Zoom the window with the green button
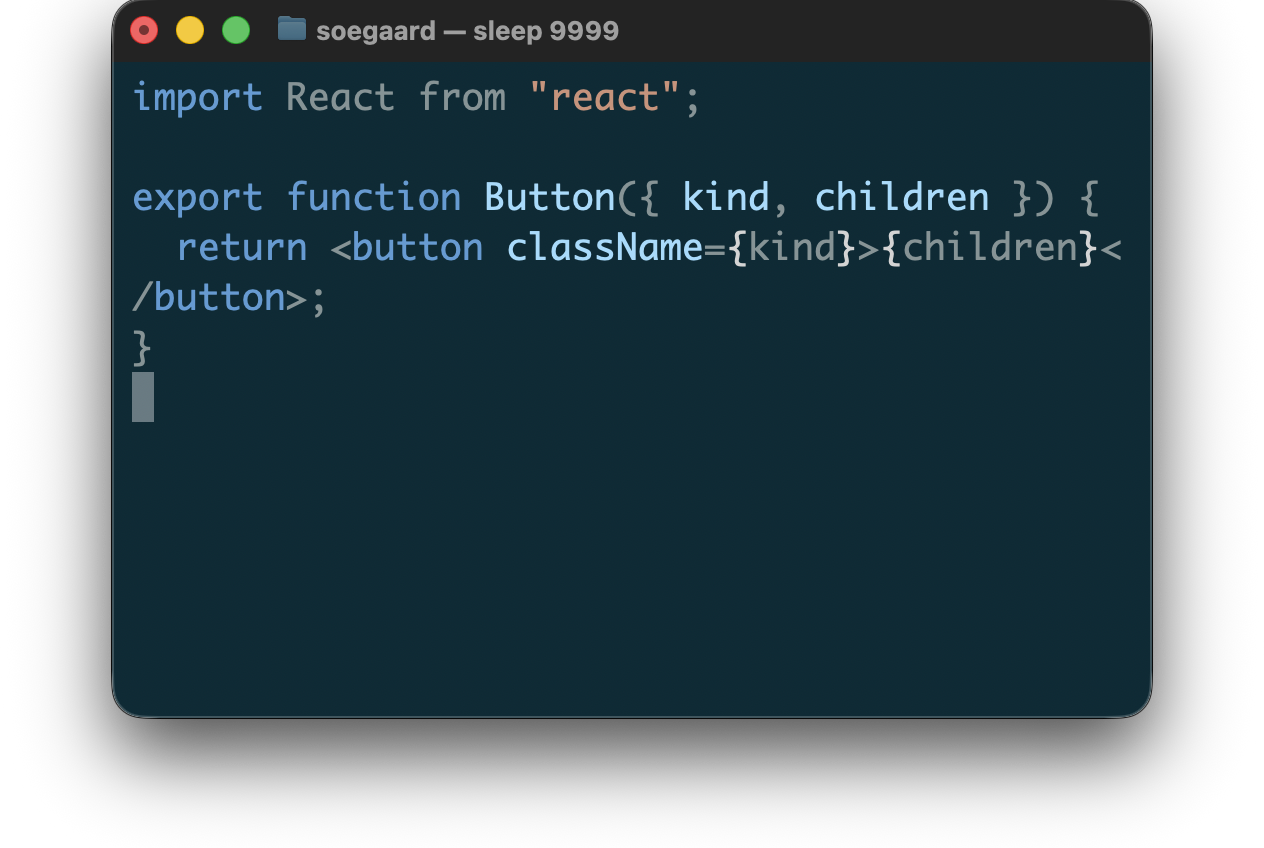Screen dimensions: 1264x848 click(x=236, y=31)
